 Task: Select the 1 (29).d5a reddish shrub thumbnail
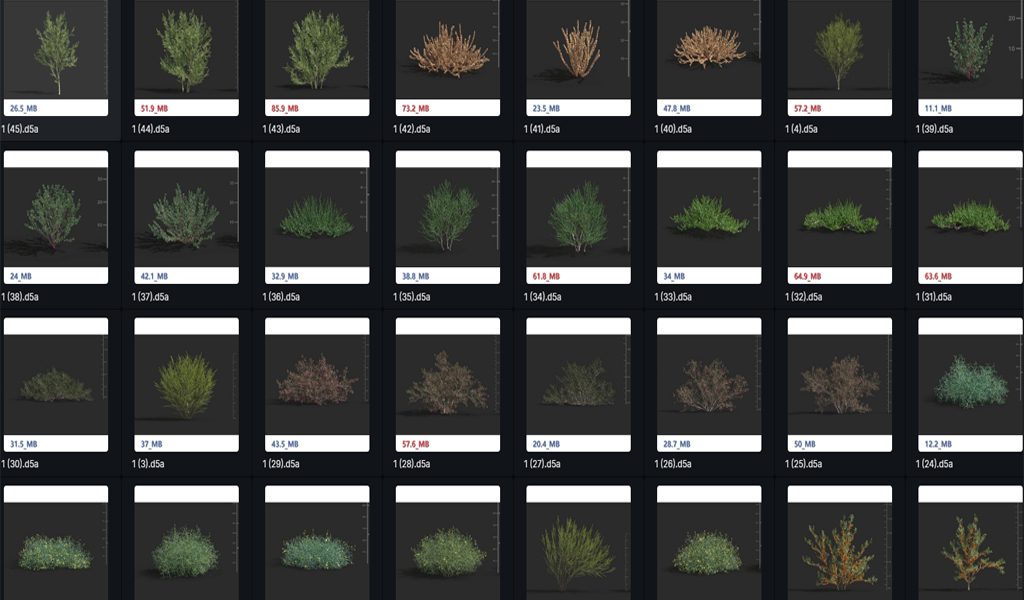click(317, 384)
